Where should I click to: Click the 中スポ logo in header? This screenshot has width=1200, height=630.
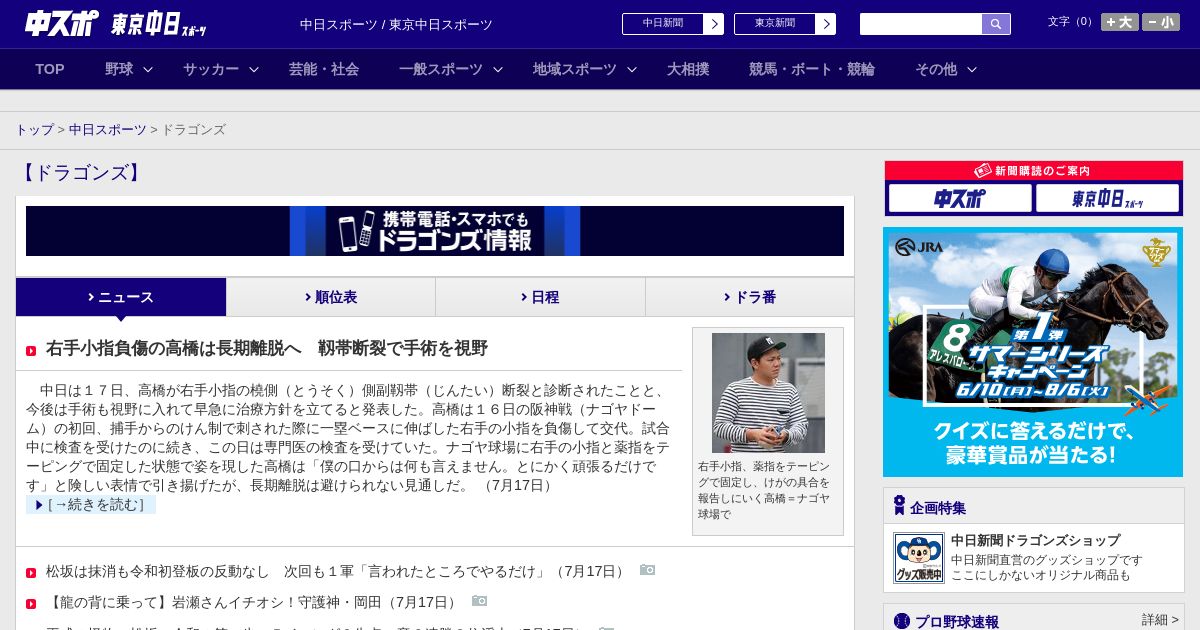click(x=61, y=22)
